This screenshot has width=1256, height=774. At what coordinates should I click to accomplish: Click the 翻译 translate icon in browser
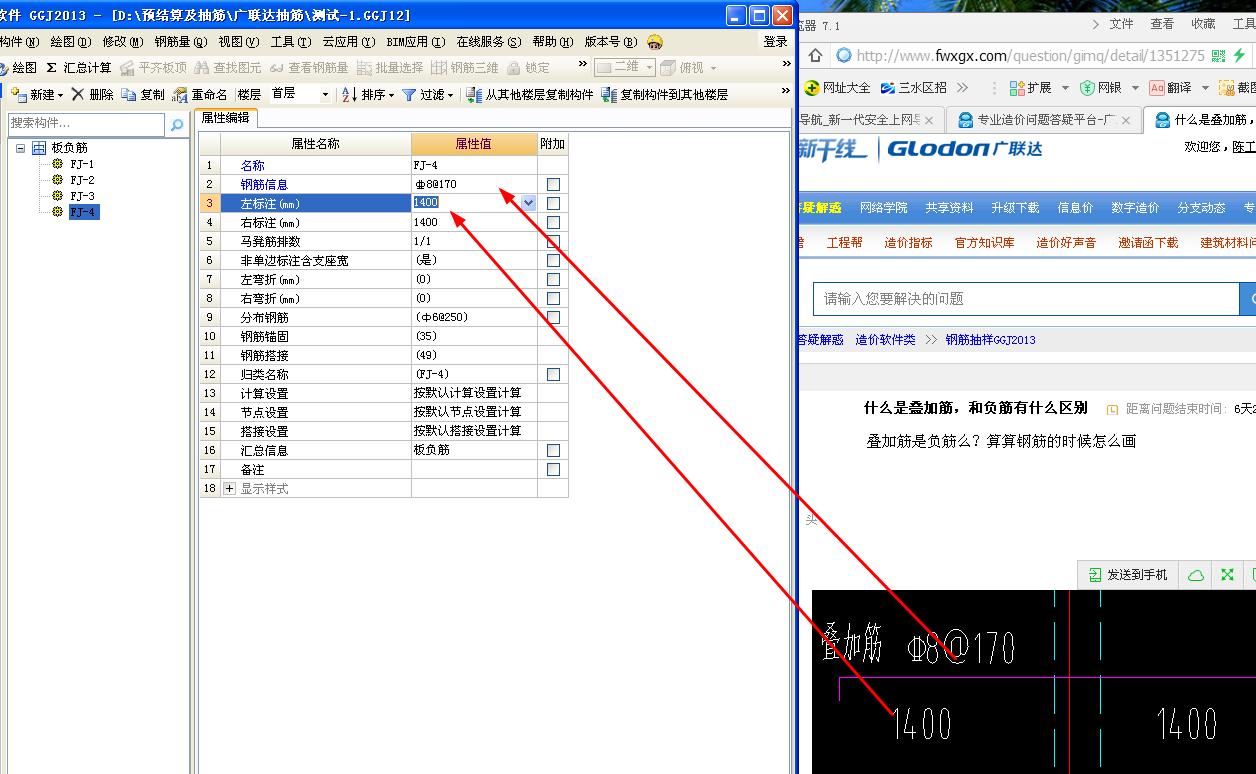[1157, 88]
